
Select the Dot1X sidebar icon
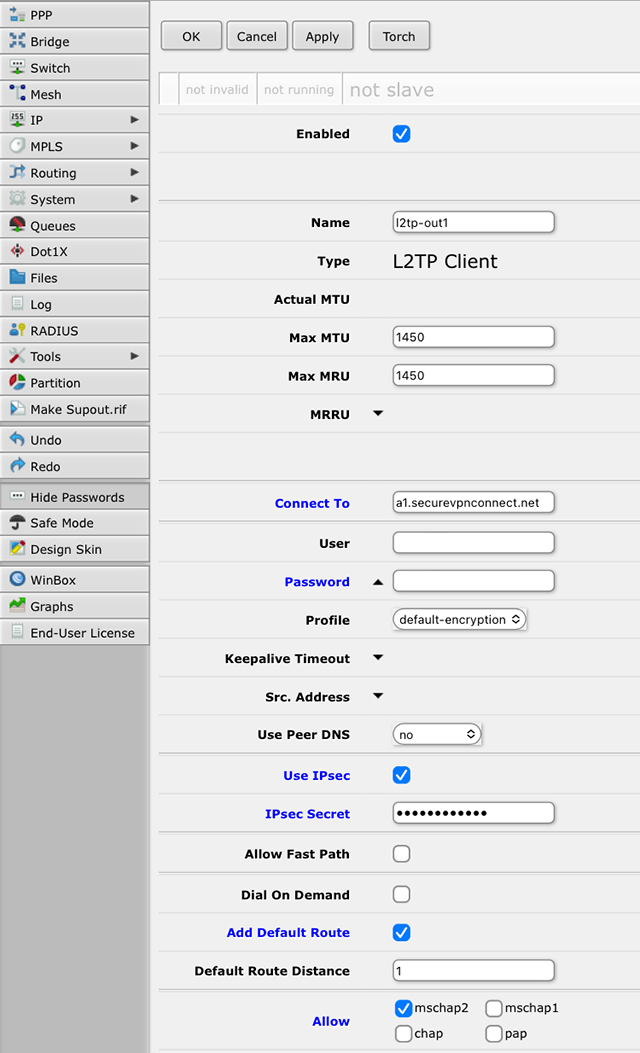tap(17, 251)
